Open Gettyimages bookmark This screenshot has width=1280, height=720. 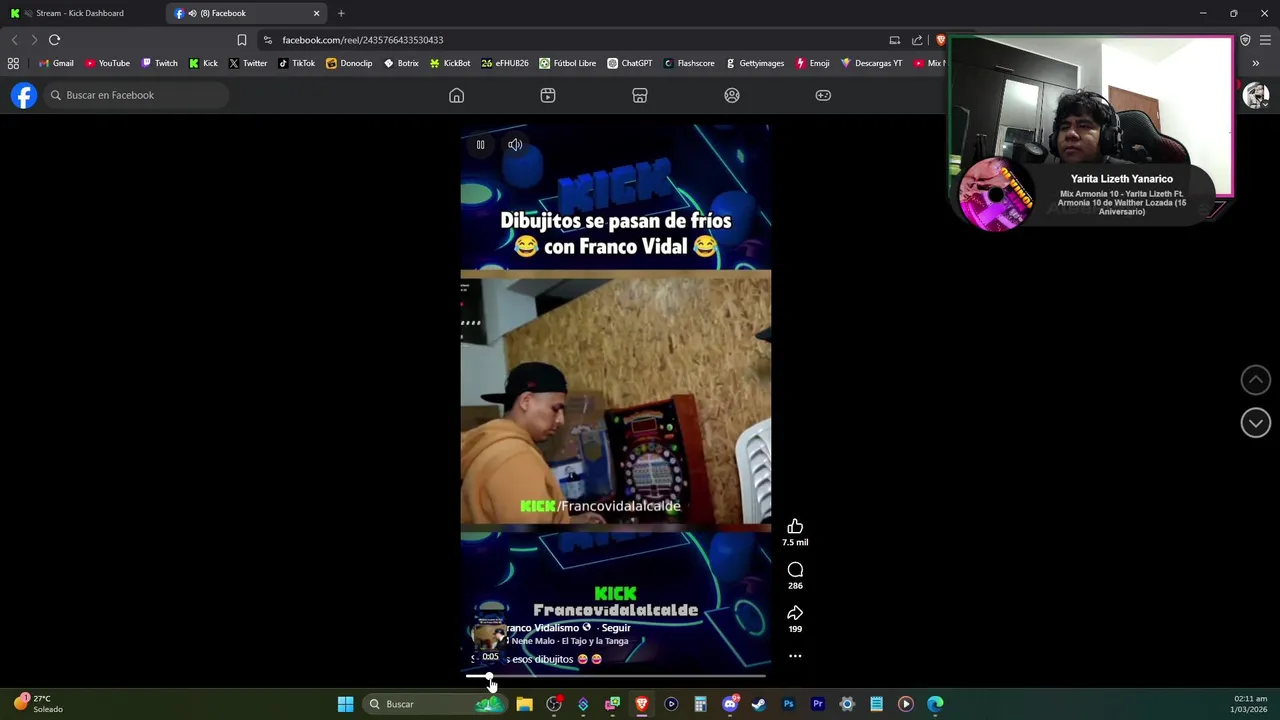pos(755,63)
